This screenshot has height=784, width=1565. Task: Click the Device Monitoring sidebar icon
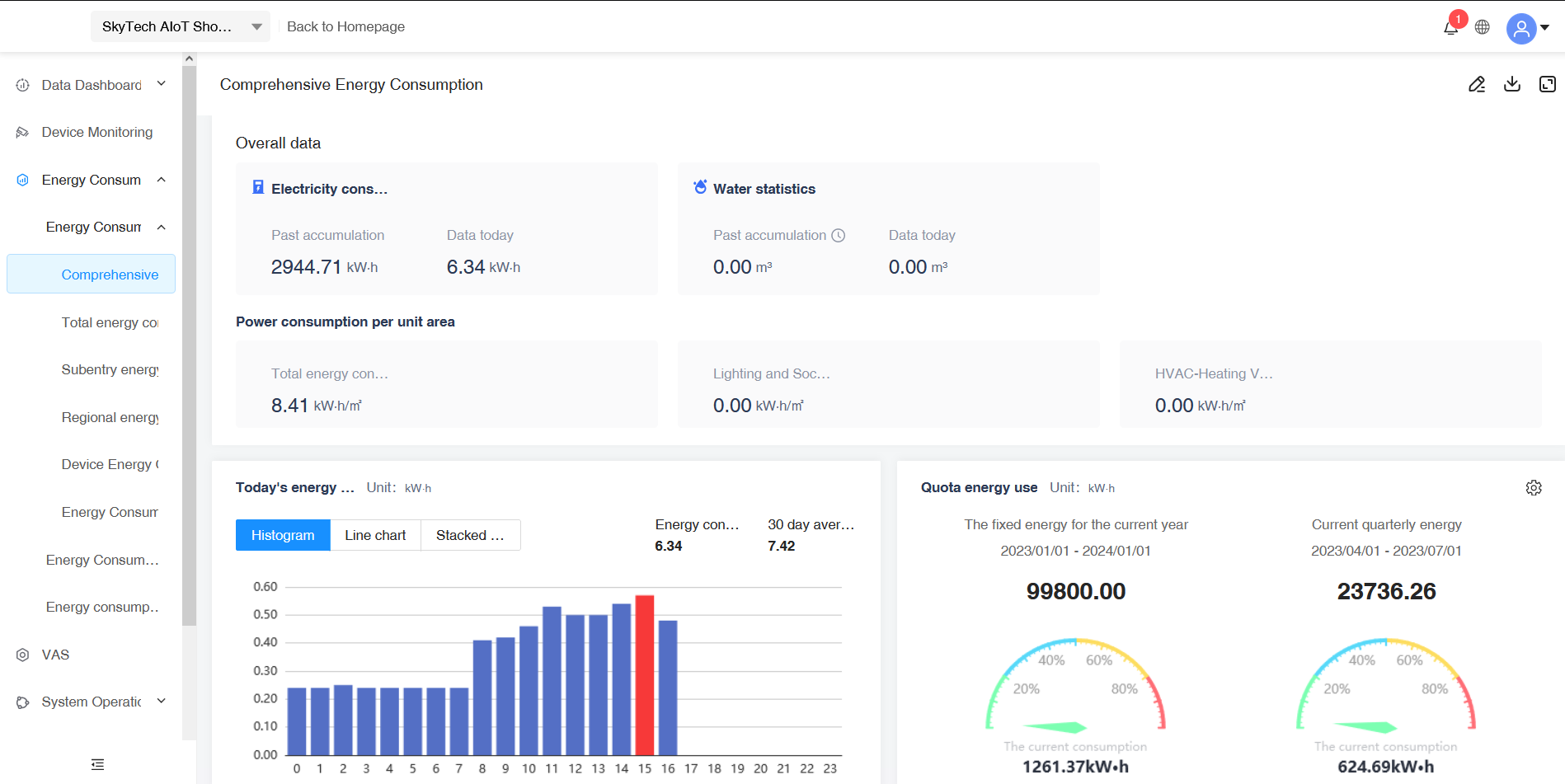pyautogui.click(x=23, y=132)
